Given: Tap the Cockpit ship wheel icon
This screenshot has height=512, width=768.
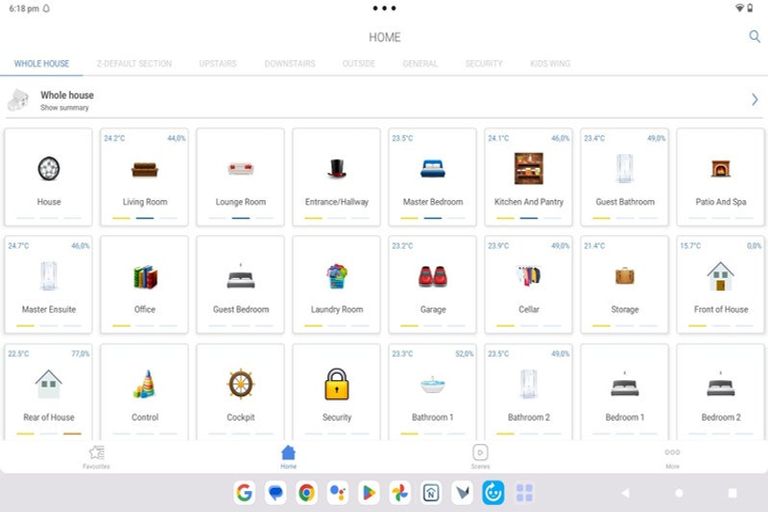Looking at the screenshot, I should pyautogui.click(x=241, y=384).
